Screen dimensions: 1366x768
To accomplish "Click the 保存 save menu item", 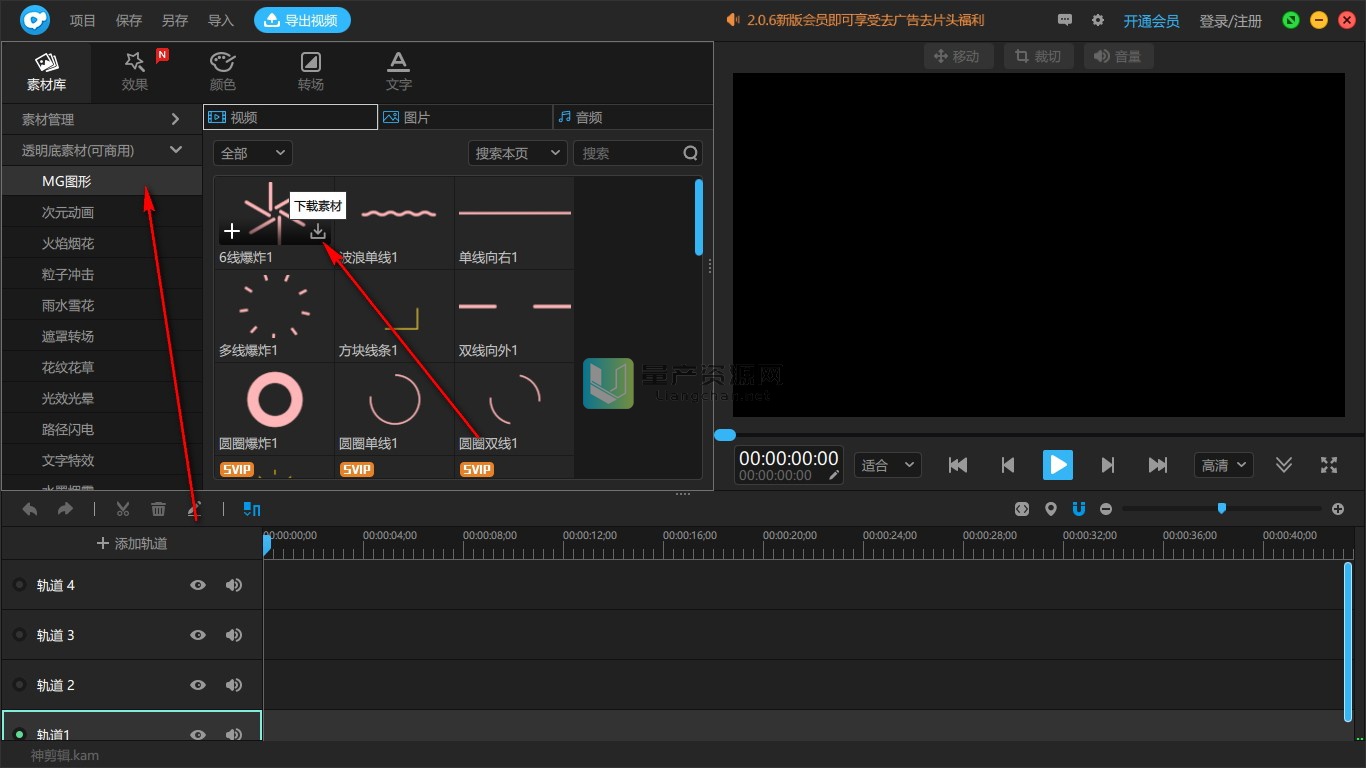I will coord(129,20).
